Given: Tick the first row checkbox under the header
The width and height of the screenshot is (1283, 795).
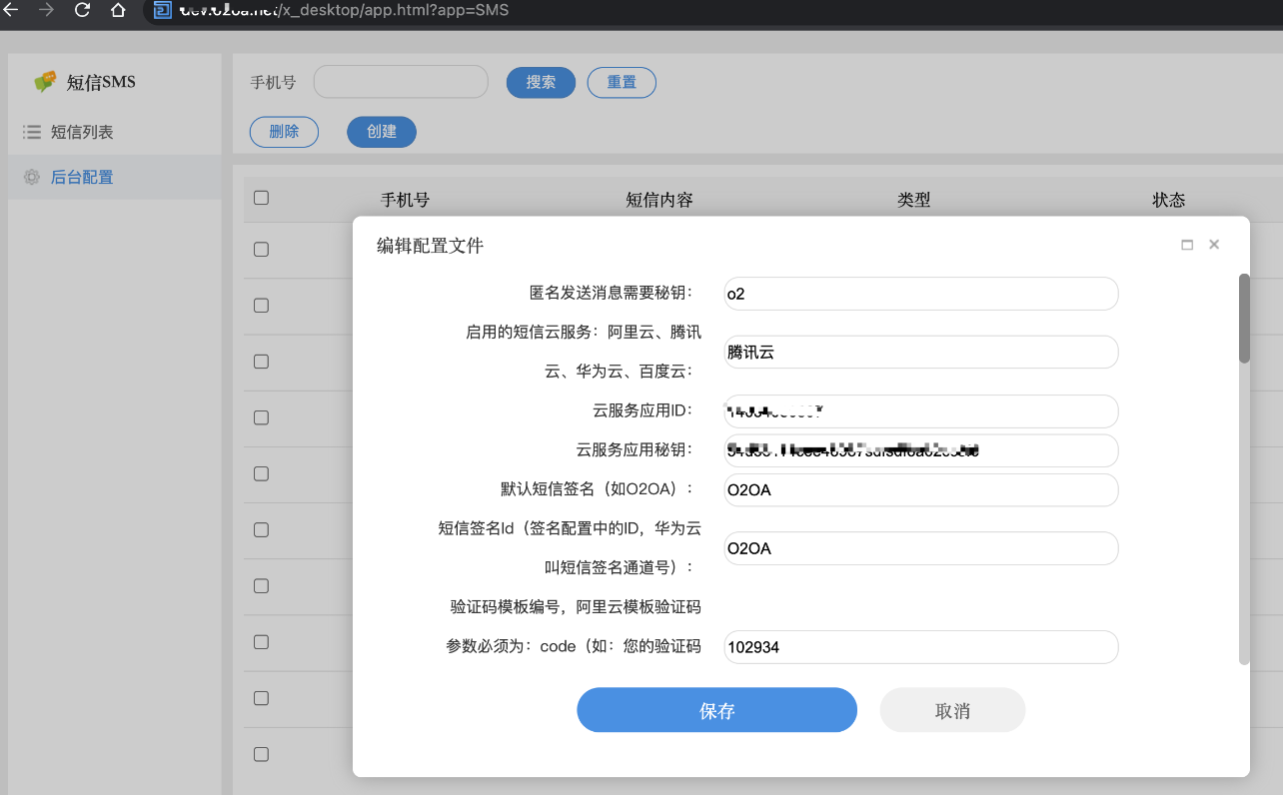Looking at the screenshot, I should 261,249.
